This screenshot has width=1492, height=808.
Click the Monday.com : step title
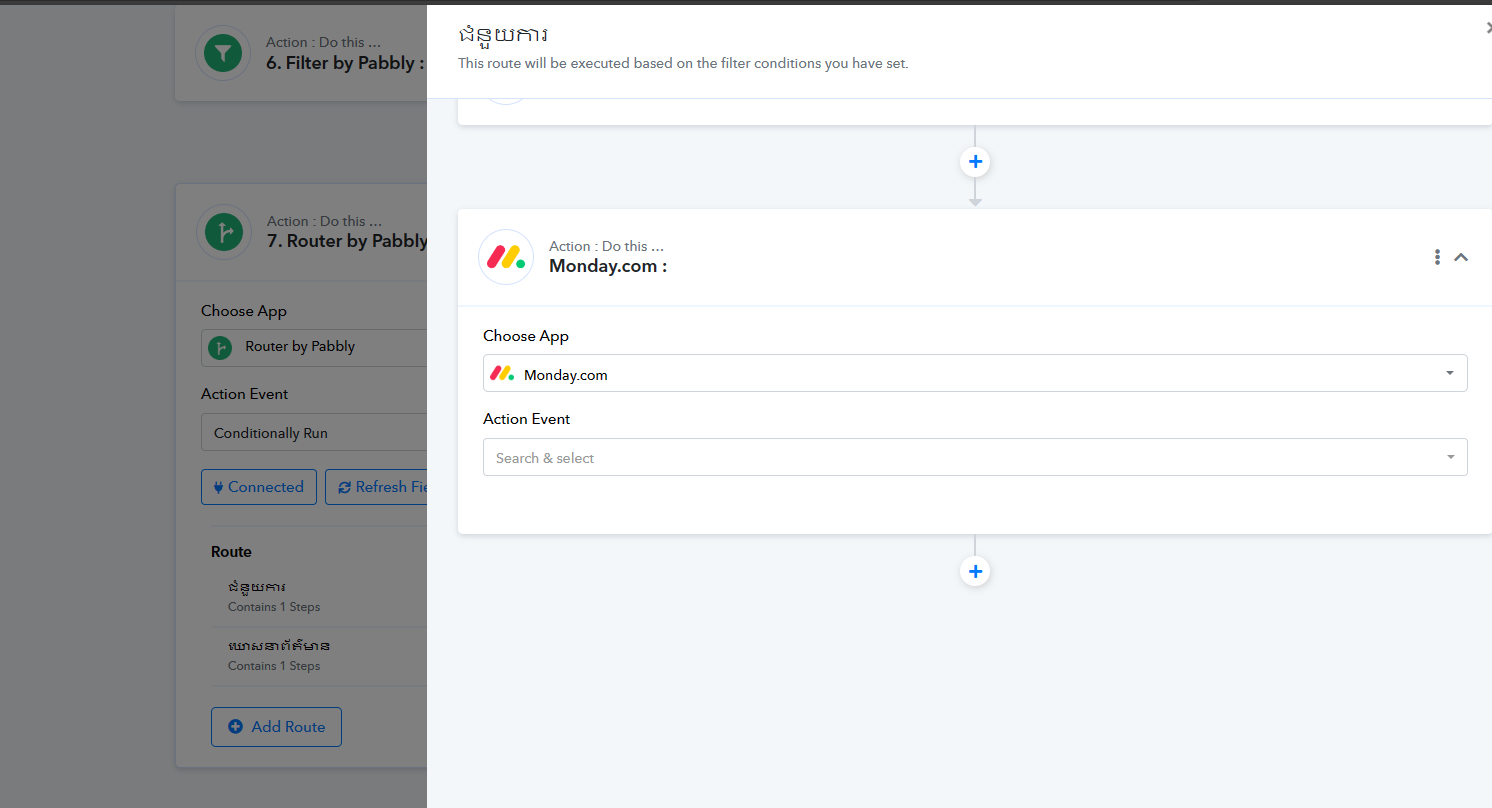[608, 266]
